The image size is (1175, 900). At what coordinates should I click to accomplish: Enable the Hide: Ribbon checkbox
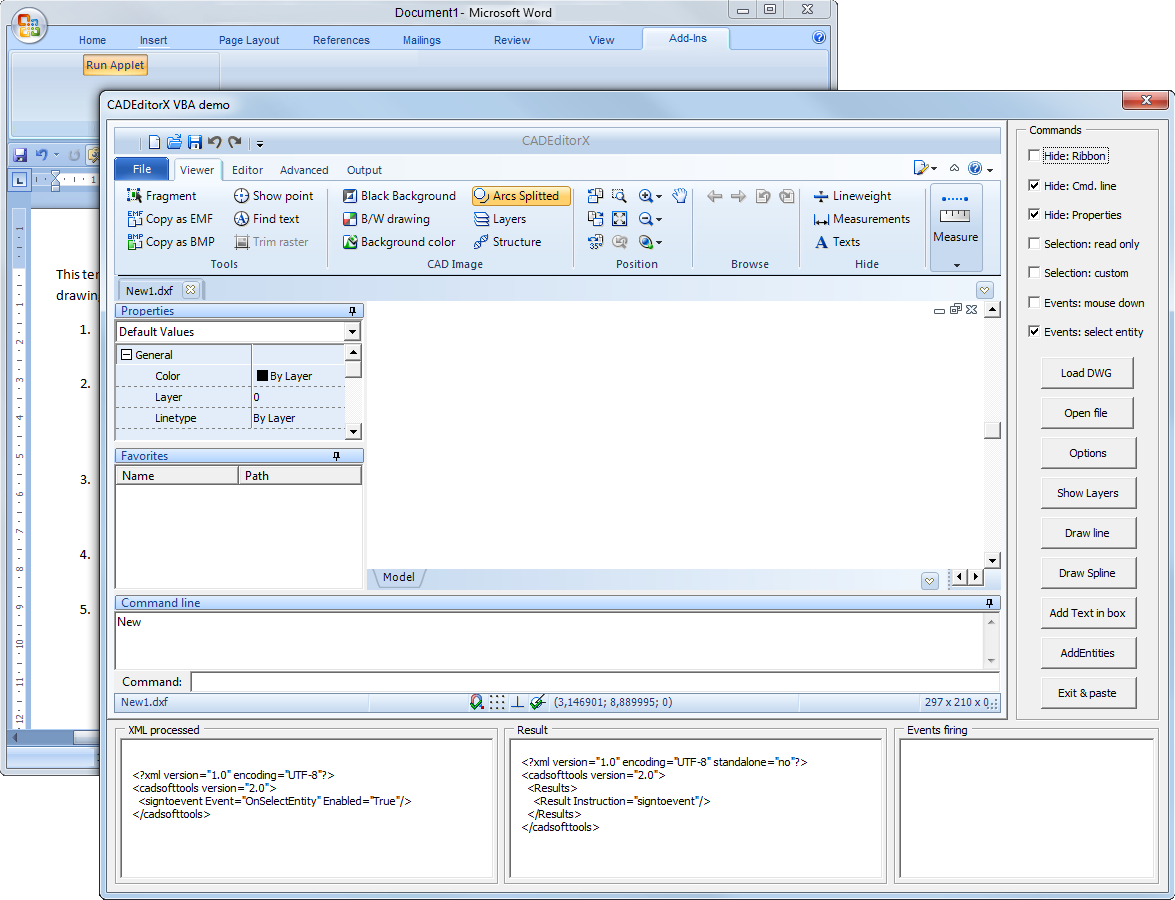tap(1034, 156)
